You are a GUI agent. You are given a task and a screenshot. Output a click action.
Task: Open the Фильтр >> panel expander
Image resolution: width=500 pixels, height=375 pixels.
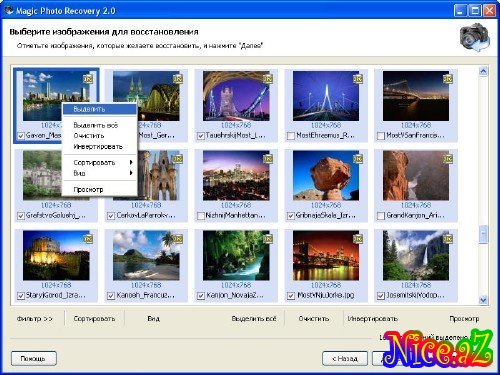[x=35, y=319]
